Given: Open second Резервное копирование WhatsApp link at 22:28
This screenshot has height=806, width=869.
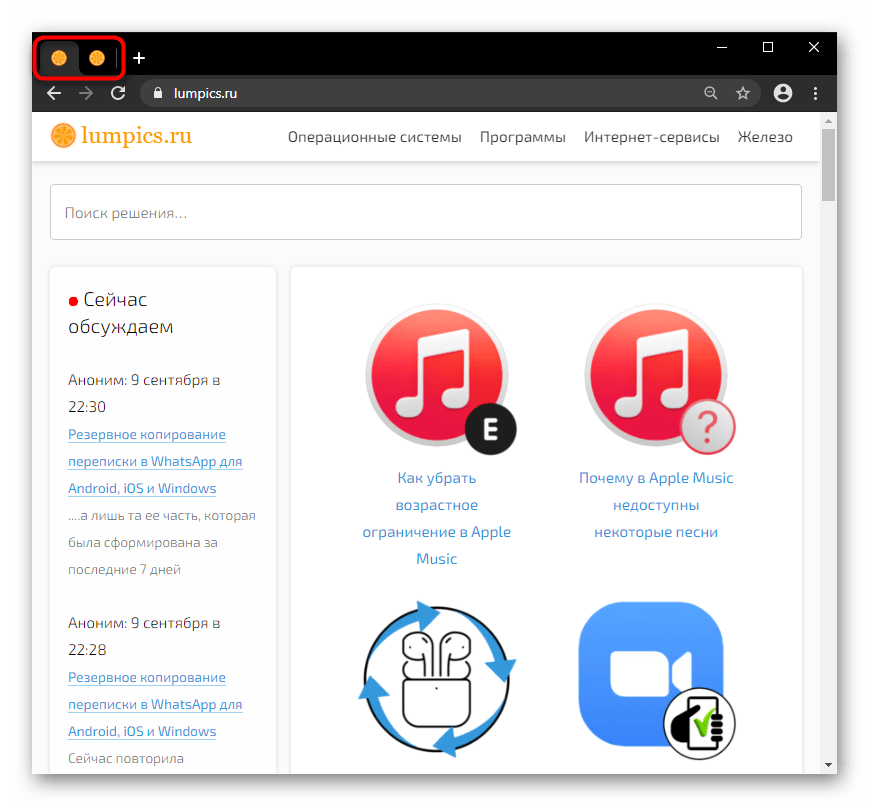Looking at the screenshot, I should point(155,704).
